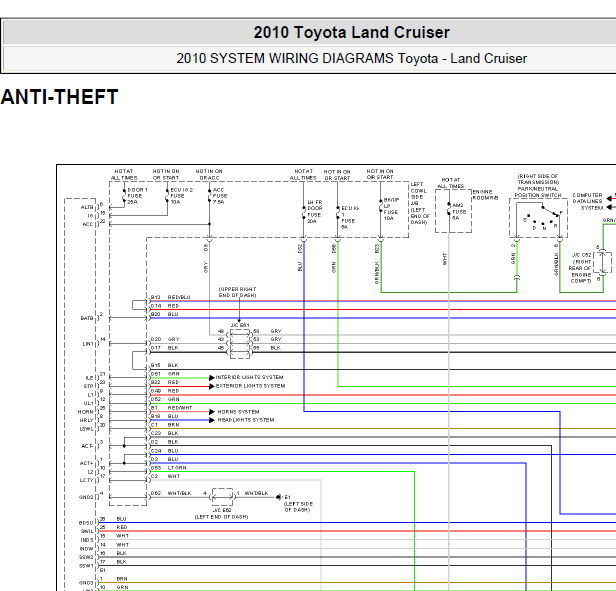Click the 'RED/WHT' wire color label
The height and width of the screenshot is (591, 616).
coord(180,408)
